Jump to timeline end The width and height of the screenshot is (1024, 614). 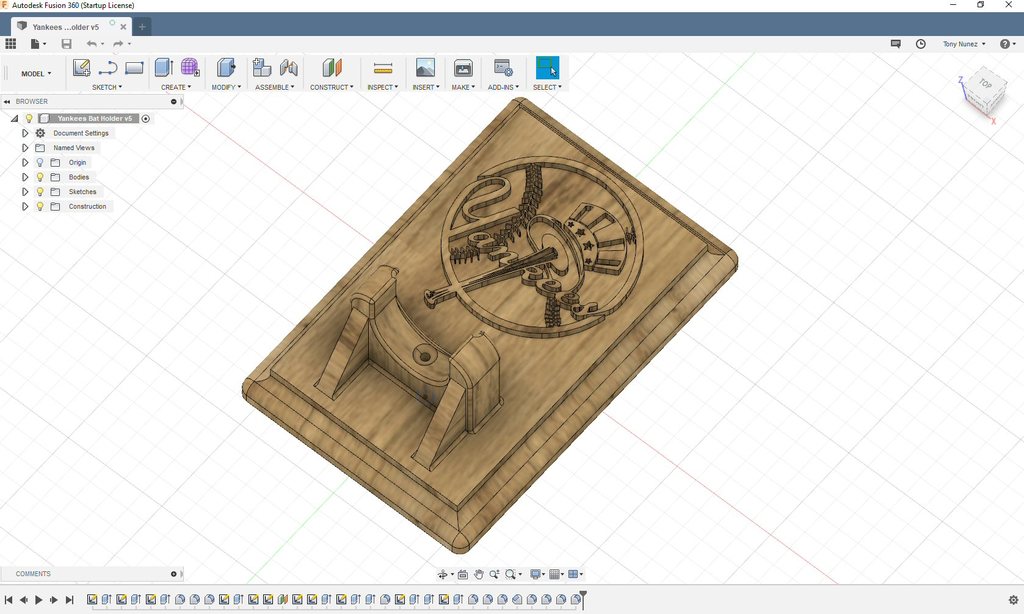coord(69,600)
